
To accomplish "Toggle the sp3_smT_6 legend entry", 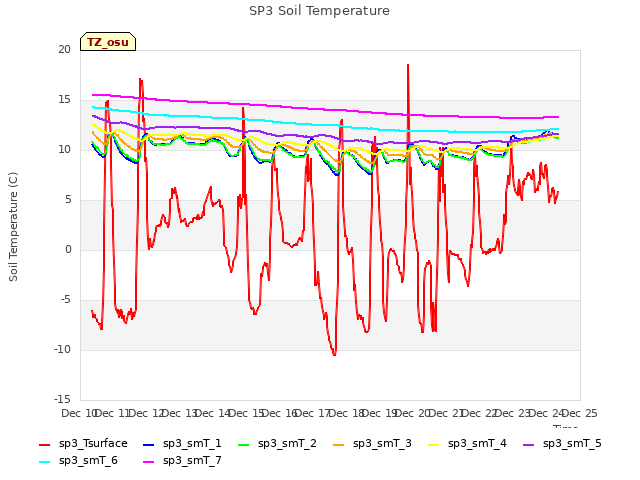I will 78,461.
